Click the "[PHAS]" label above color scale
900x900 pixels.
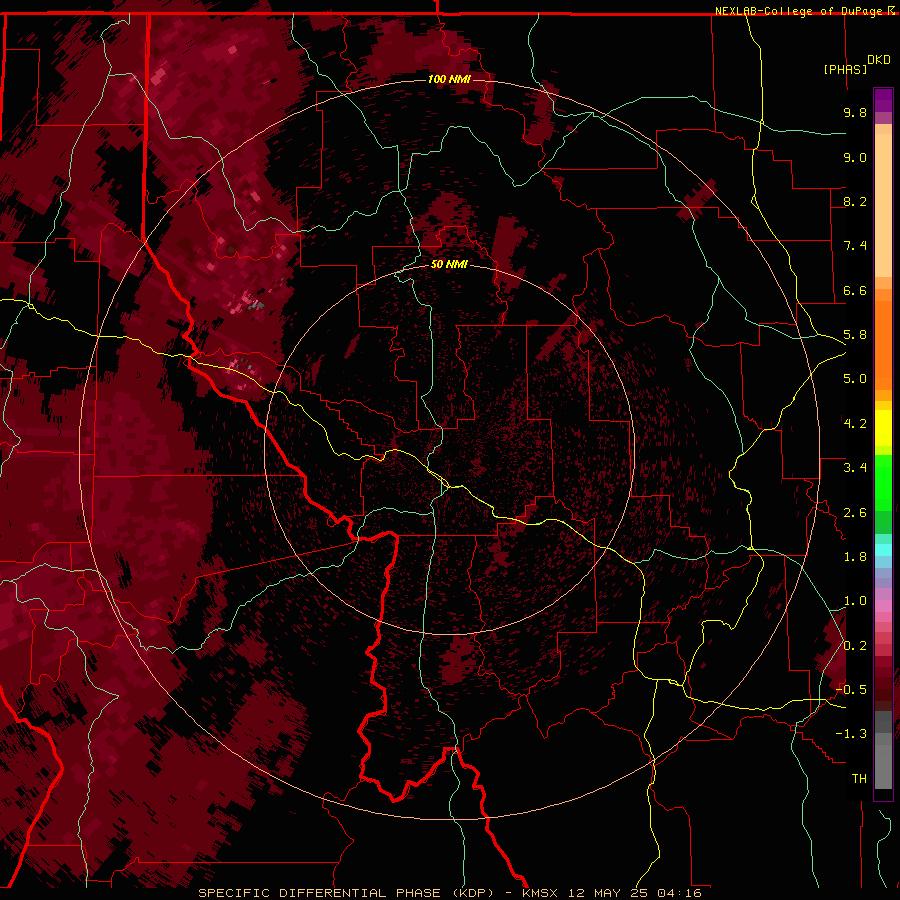click(x=845, y=69)
